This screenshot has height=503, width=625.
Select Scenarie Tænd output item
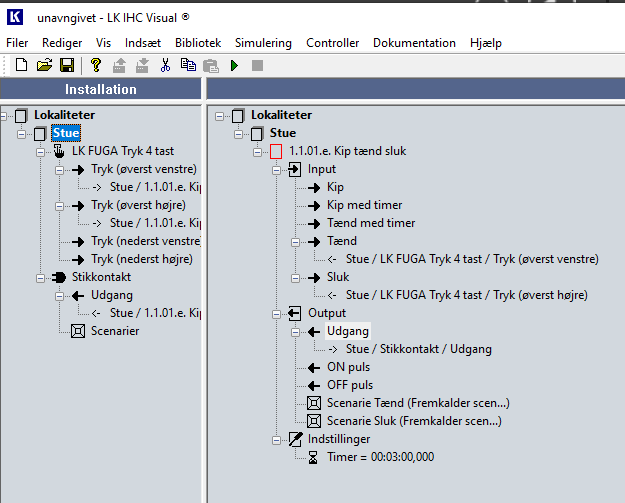pyautogui.click(x=418, y=403)
